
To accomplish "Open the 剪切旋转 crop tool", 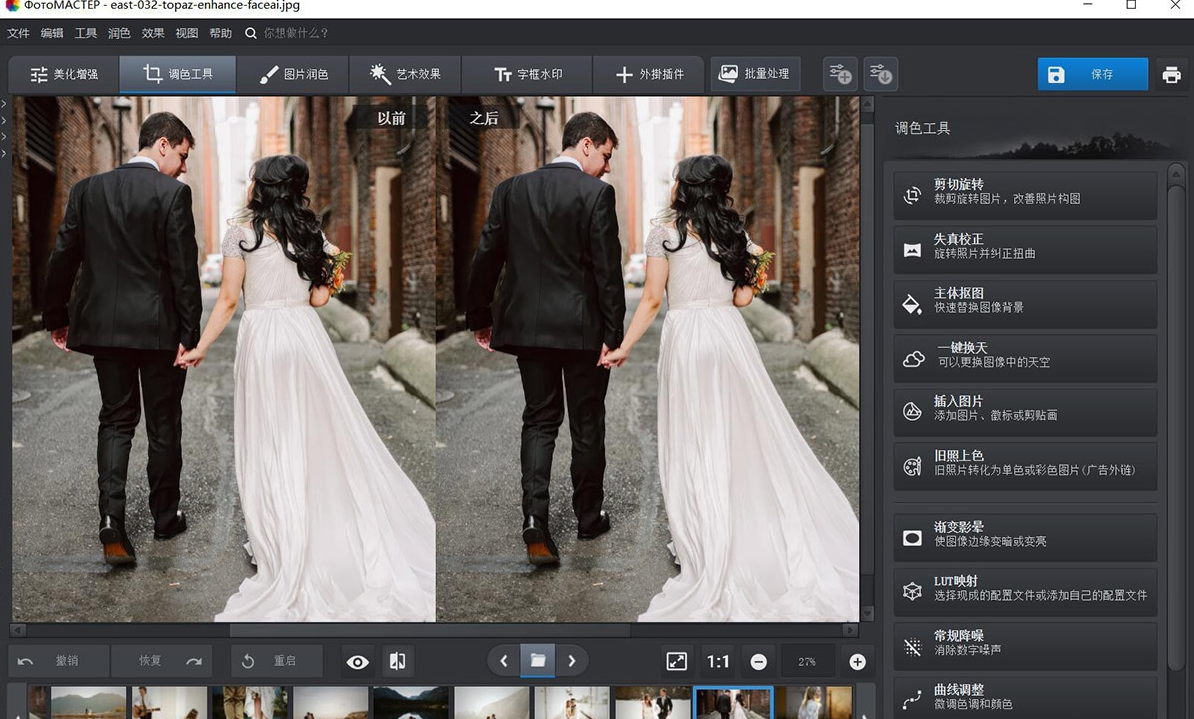I will pos(1025,195).
